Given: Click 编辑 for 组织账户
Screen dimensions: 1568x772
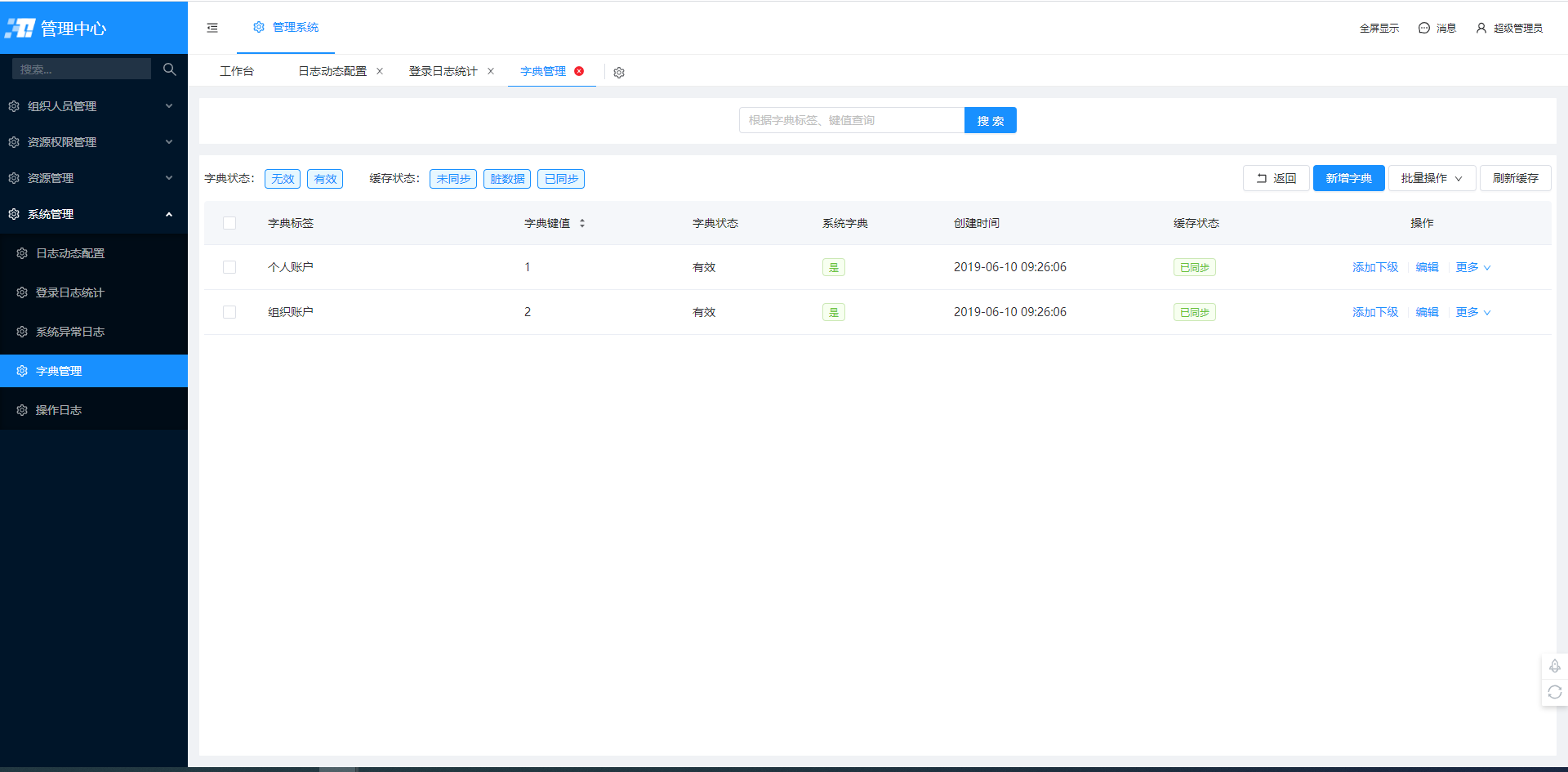Looking at the screenshot, I should click(x=1427, y=312).
